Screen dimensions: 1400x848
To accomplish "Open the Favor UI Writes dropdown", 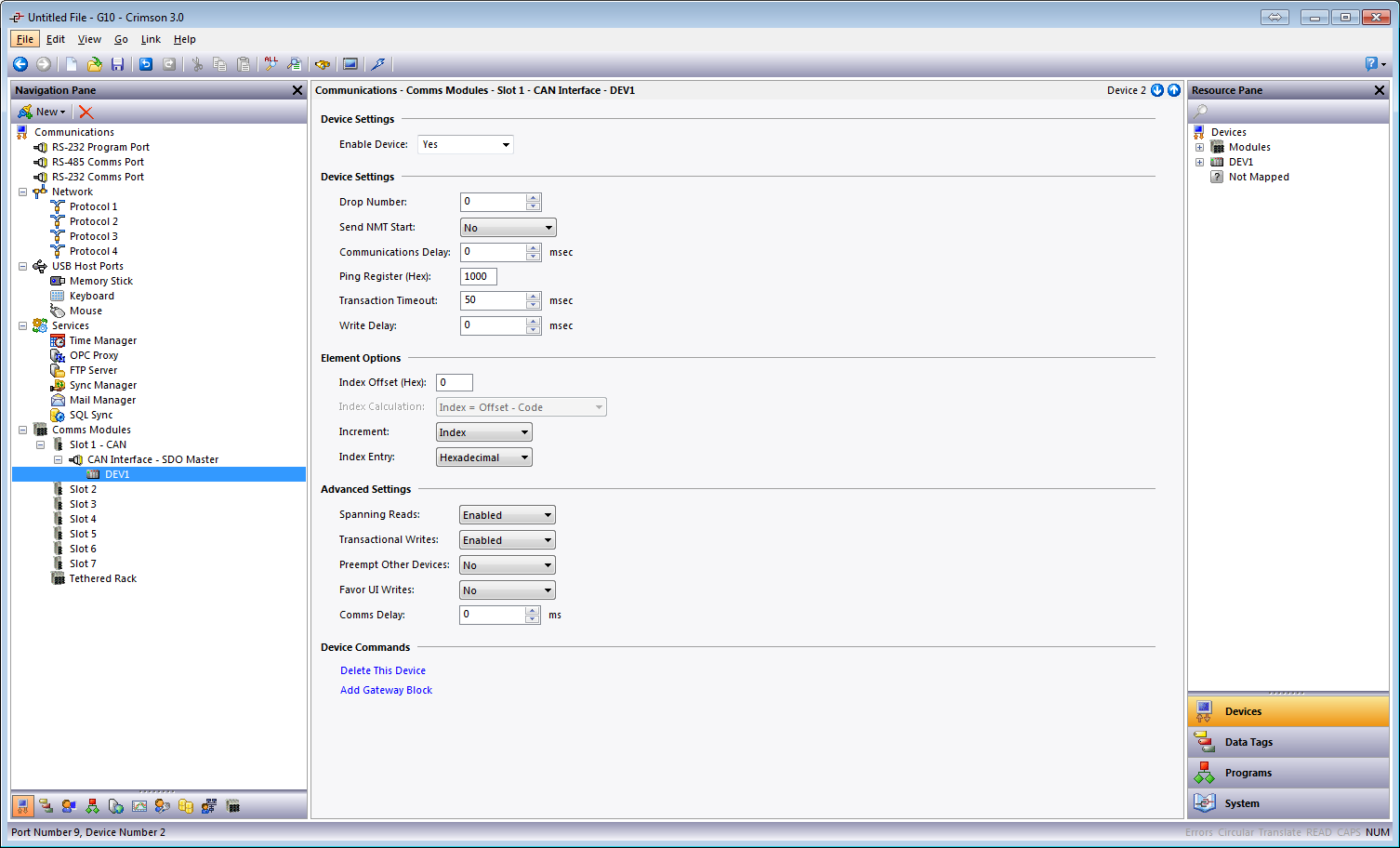I will coord(508,590).
